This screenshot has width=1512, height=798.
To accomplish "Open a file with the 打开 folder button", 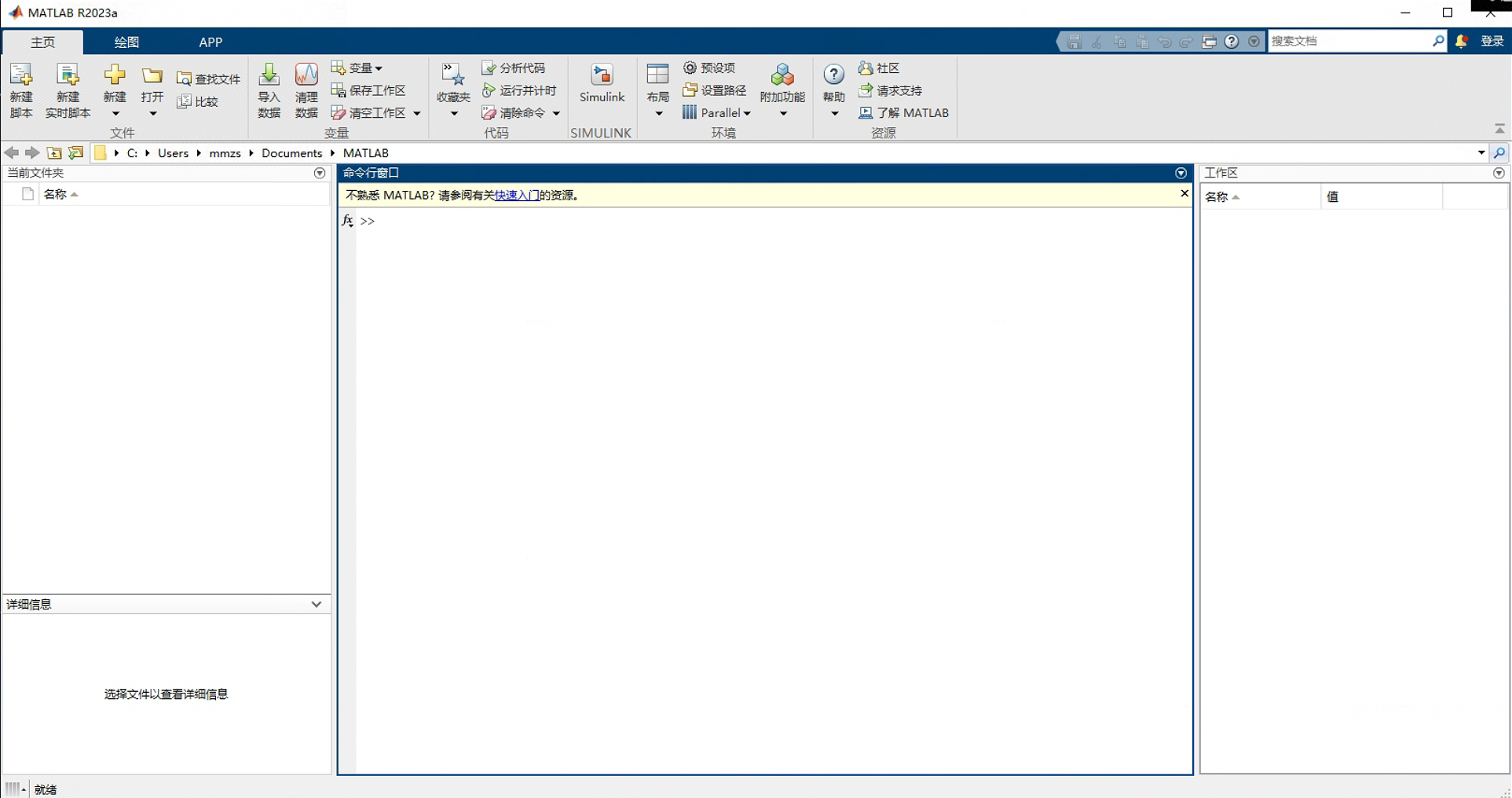I will 152,90.
